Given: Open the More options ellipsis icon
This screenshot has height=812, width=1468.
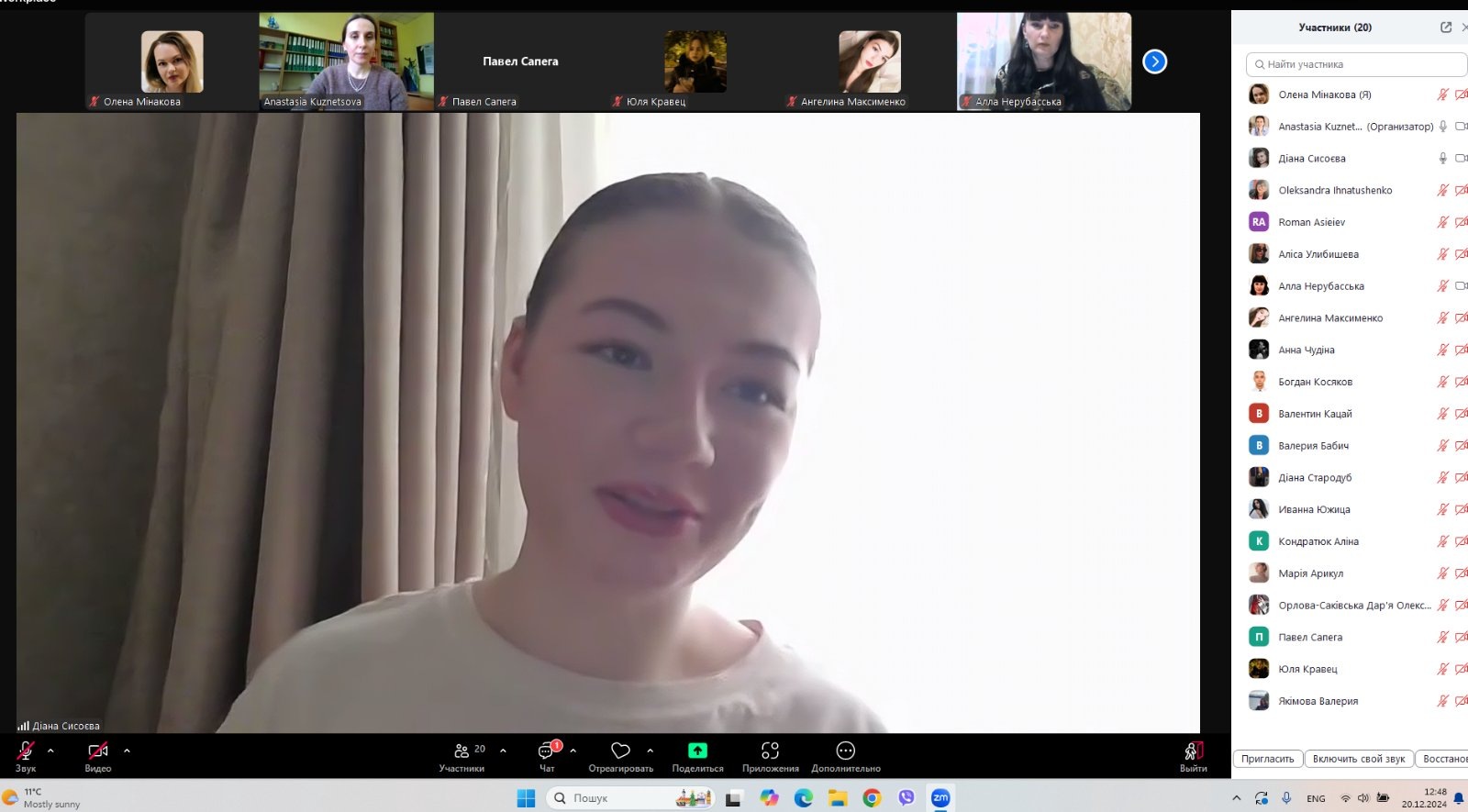Looking at the screenshot, I should point(845,751).
